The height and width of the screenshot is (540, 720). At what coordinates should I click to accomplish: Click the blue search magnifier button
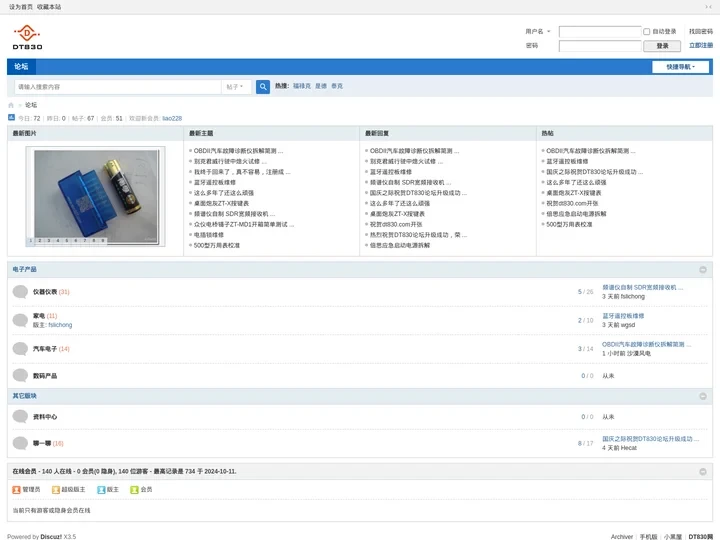263,86
